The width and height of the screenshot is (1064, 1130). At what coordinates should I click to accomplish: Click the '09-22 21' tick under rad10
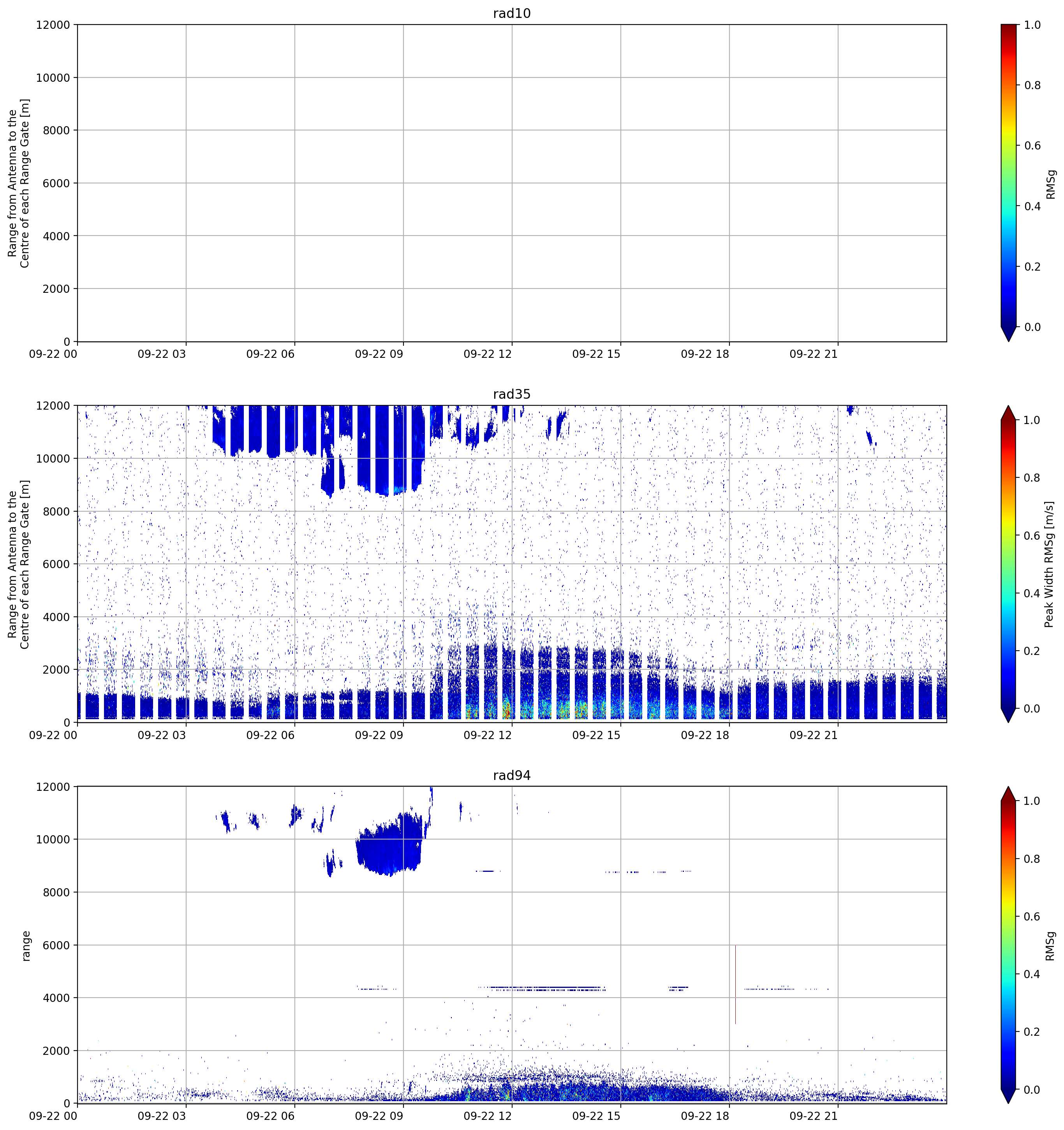coord(814,354)
